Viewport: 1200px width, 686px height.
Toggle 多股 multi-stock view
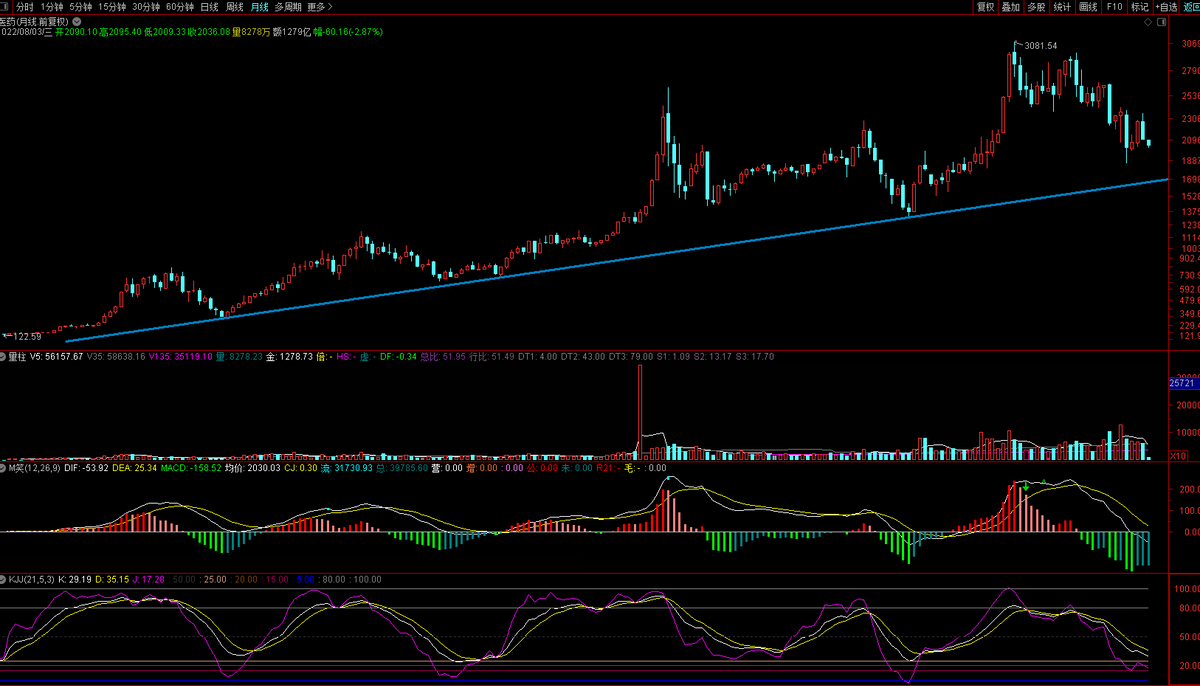pyautogui.click(x=1036, y=7)
